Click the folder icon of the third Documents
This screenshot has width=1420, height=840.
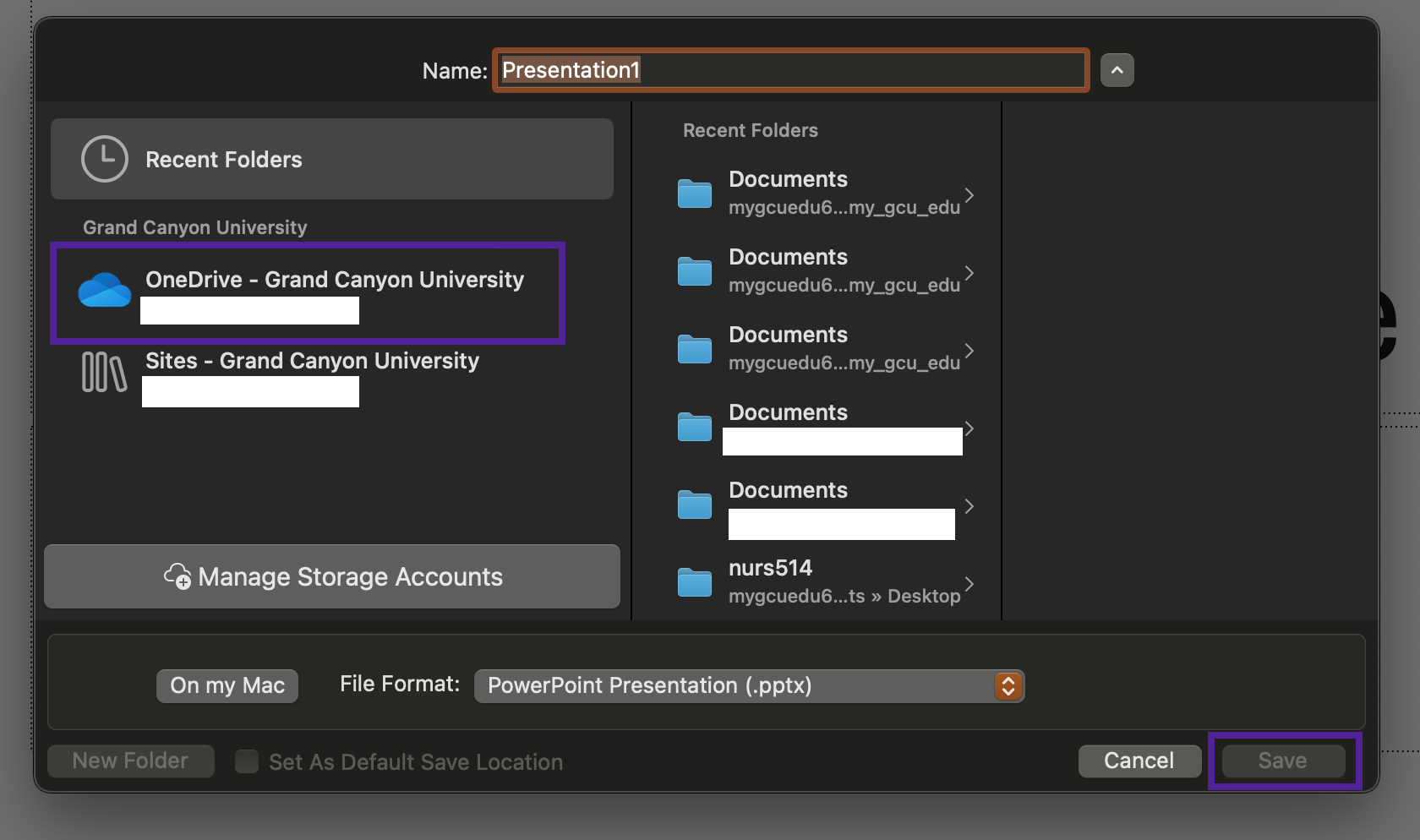click(695, 349)
